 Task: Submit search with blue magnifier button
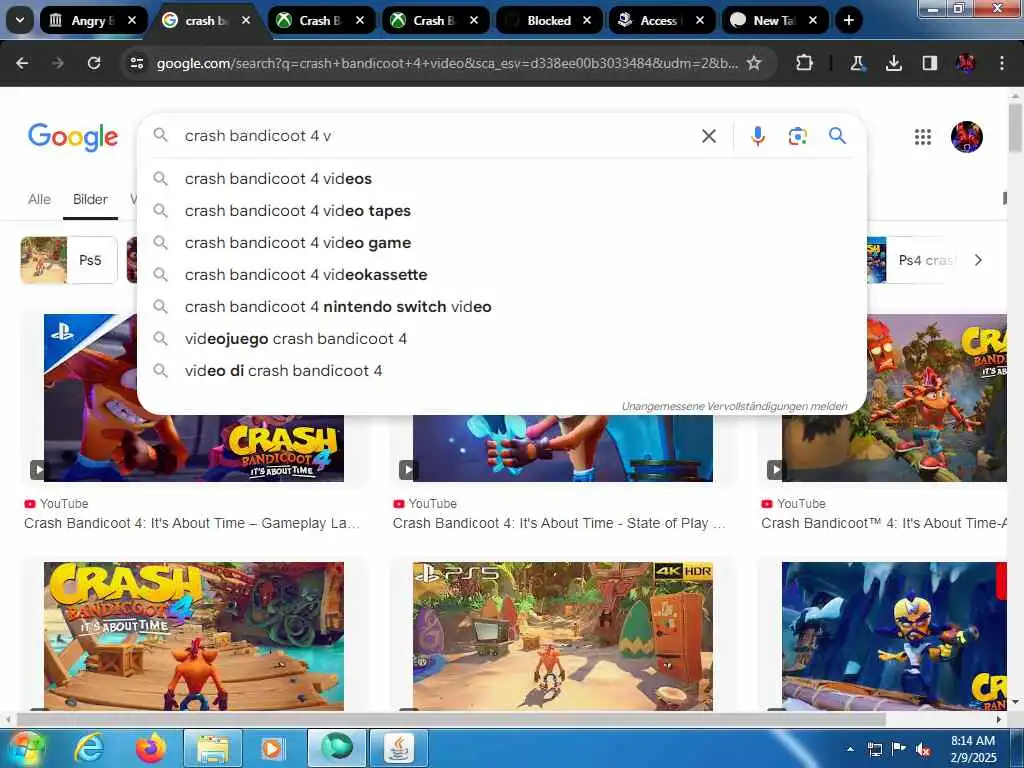[x=837, y=136]
